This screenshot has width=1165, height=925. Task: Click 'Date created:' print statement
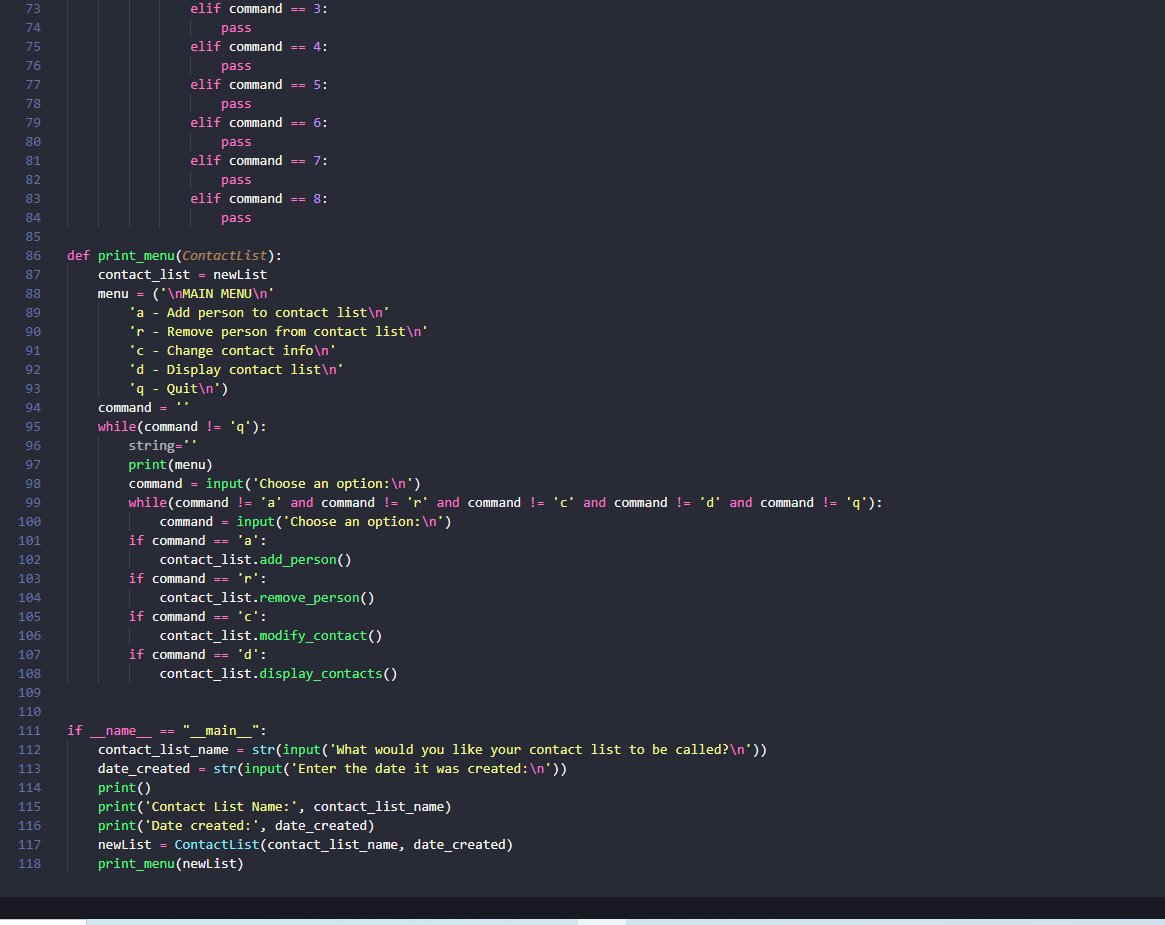(x=236, y=825)
